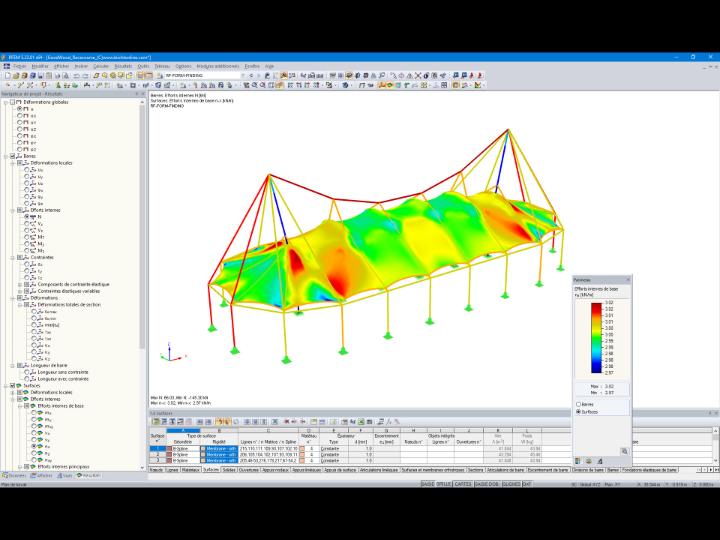The height and width of the screenshot is (540, 720).
Task: Go to next load case arrow
Action: (258, 76)
